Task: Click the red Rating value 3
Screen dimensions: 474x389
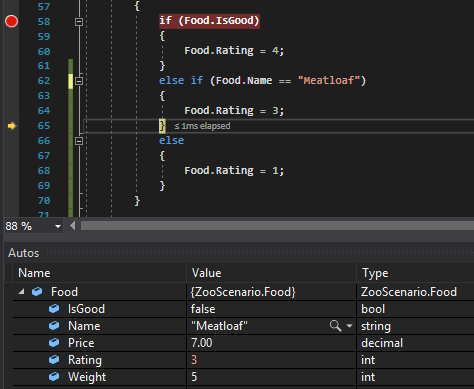Action: tap(194, 360)
